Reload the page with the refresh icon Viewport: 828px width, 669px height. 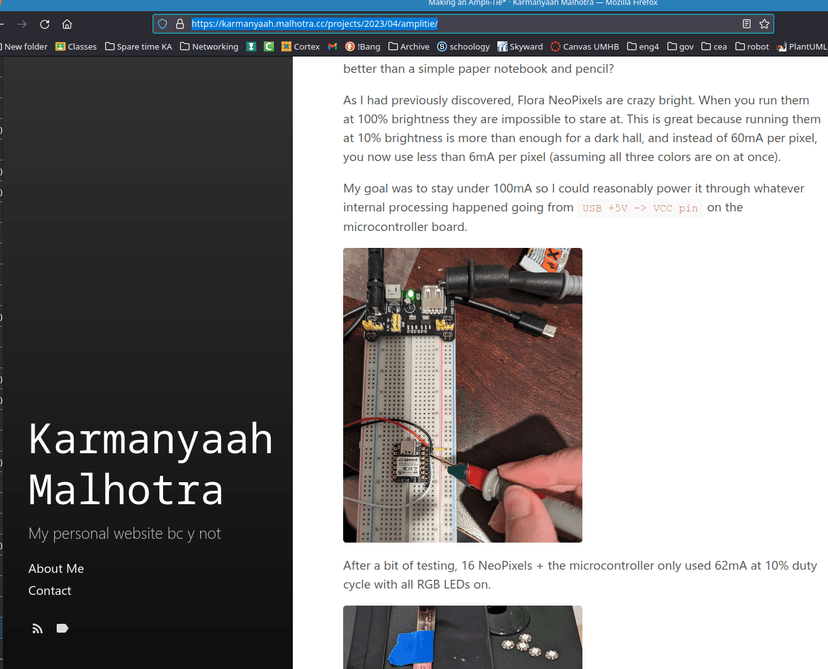click(45, 24)
